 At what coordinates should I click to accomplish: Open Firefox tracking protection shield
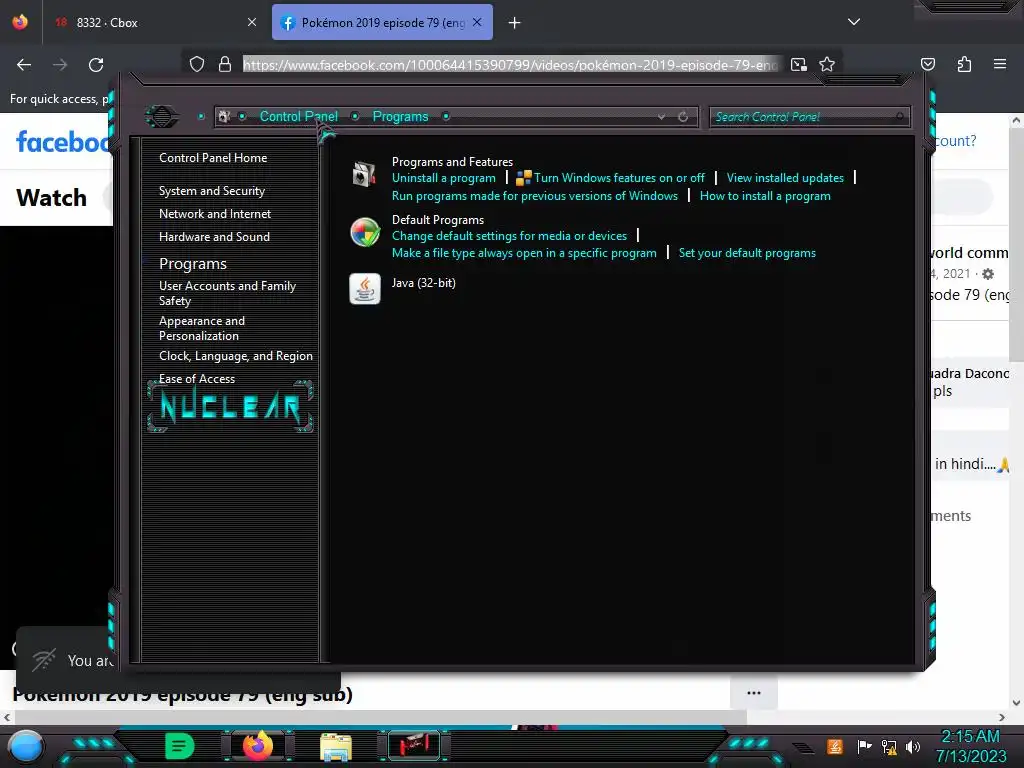click(197, 64)
